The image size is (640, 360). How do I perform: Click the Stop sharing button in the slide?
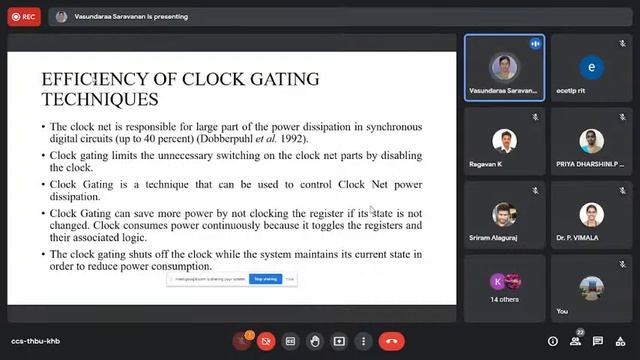[266, 279]
